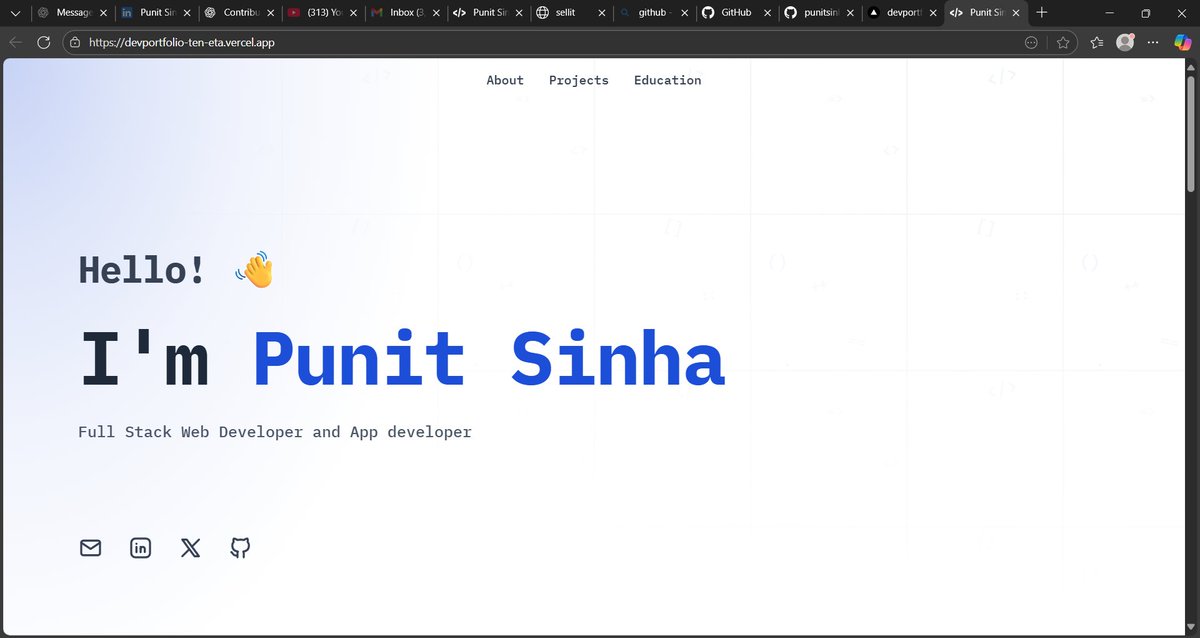Screen dimensions: 1200x638
Task: Open the GitHub social icon
Action: pos(240,548)
